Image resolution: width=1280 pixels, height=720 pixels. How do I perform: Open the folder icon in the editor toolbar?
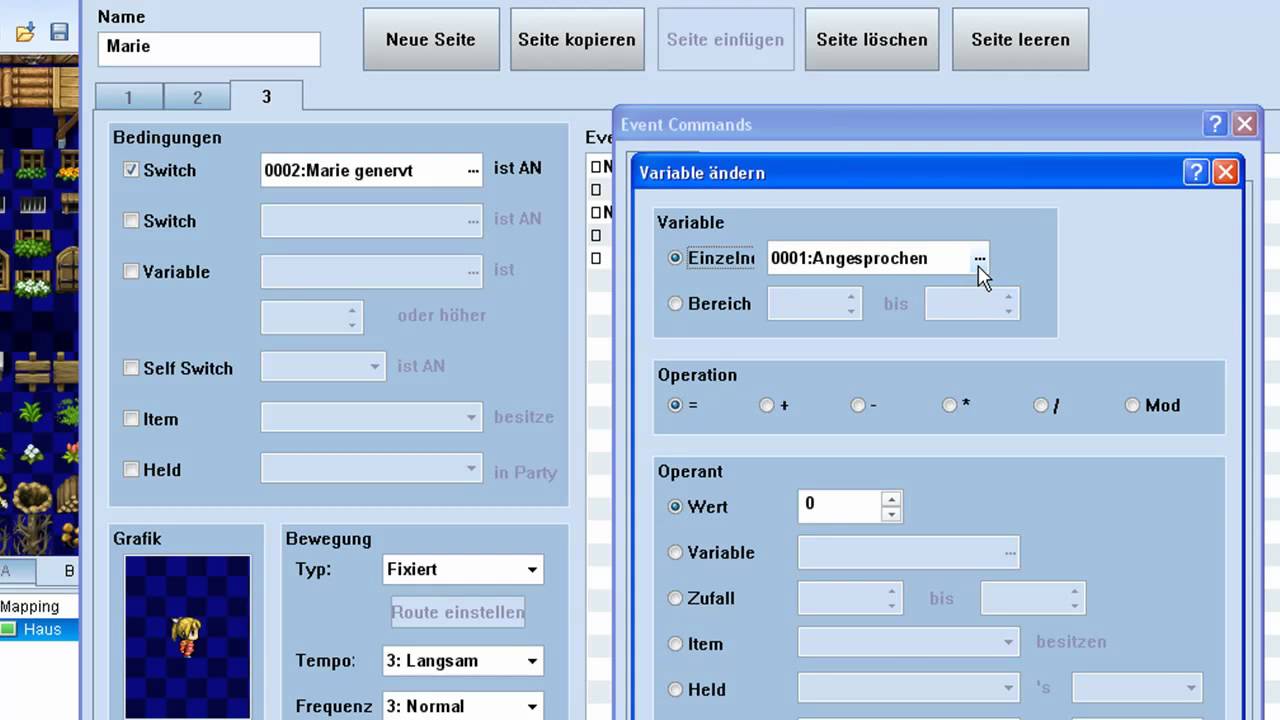click(x=25, y=32)
